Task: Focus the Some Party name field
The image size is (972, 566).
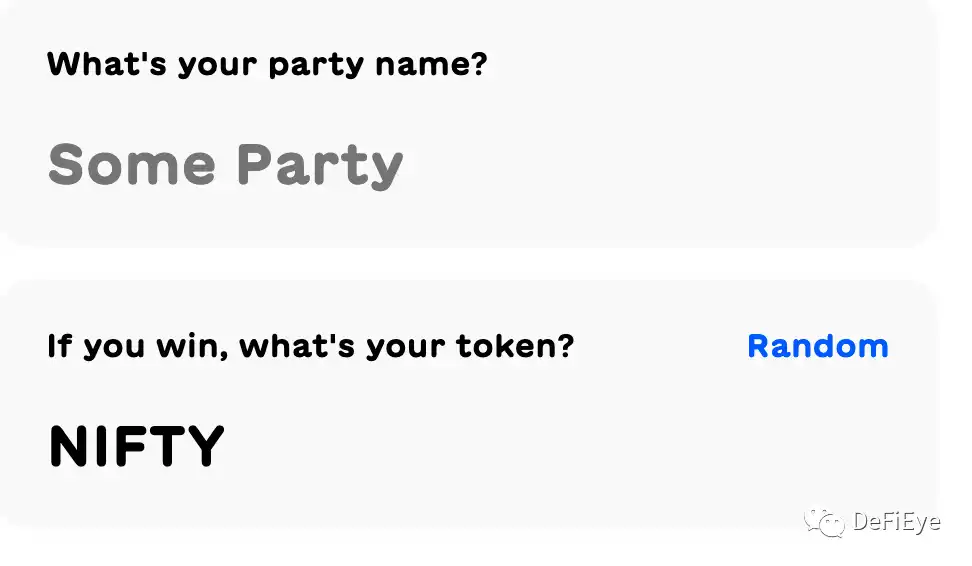Action: tap(225, 165)
